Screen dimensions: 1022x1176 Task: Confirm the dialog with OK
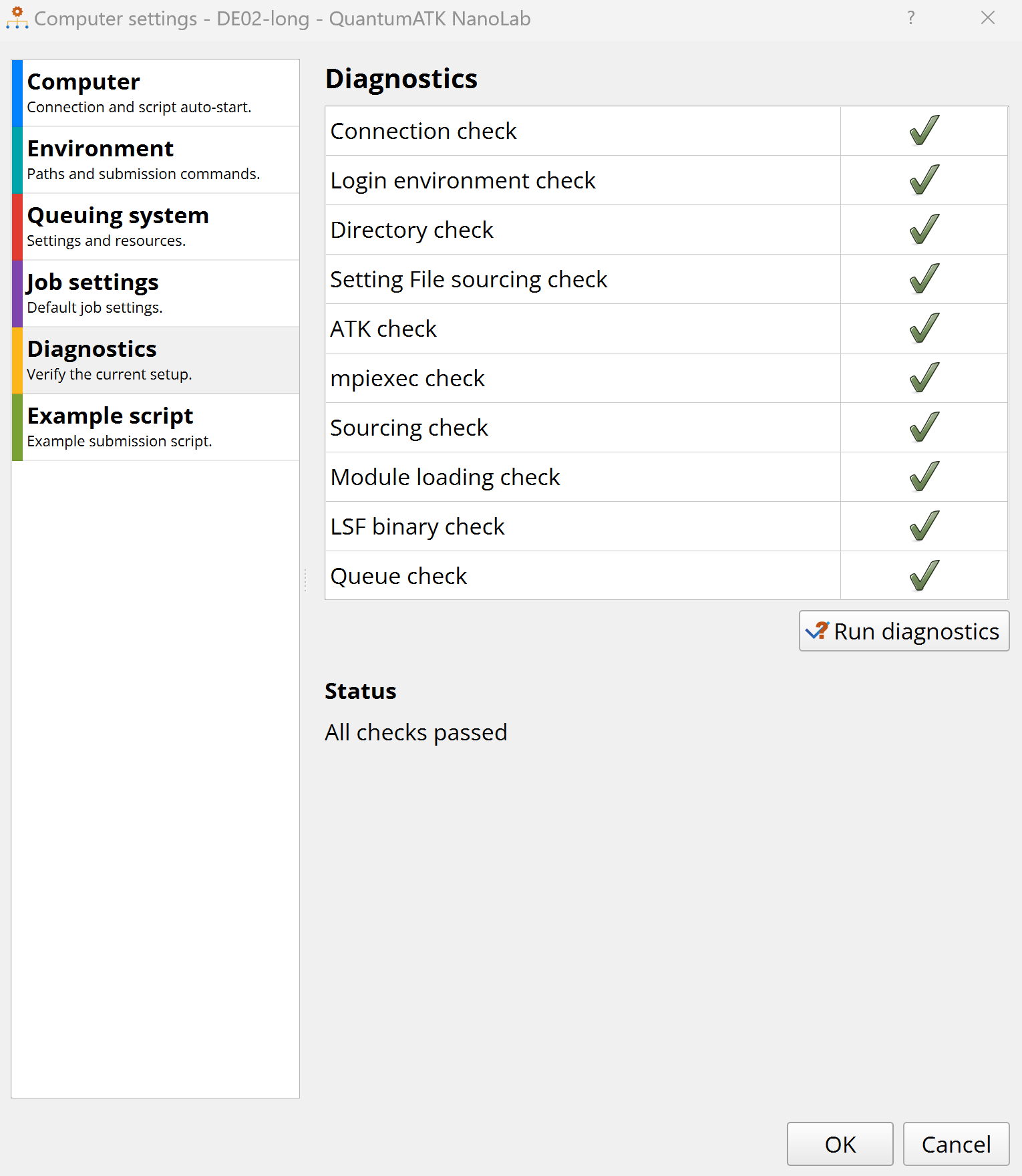click(x=840, y=1144)
